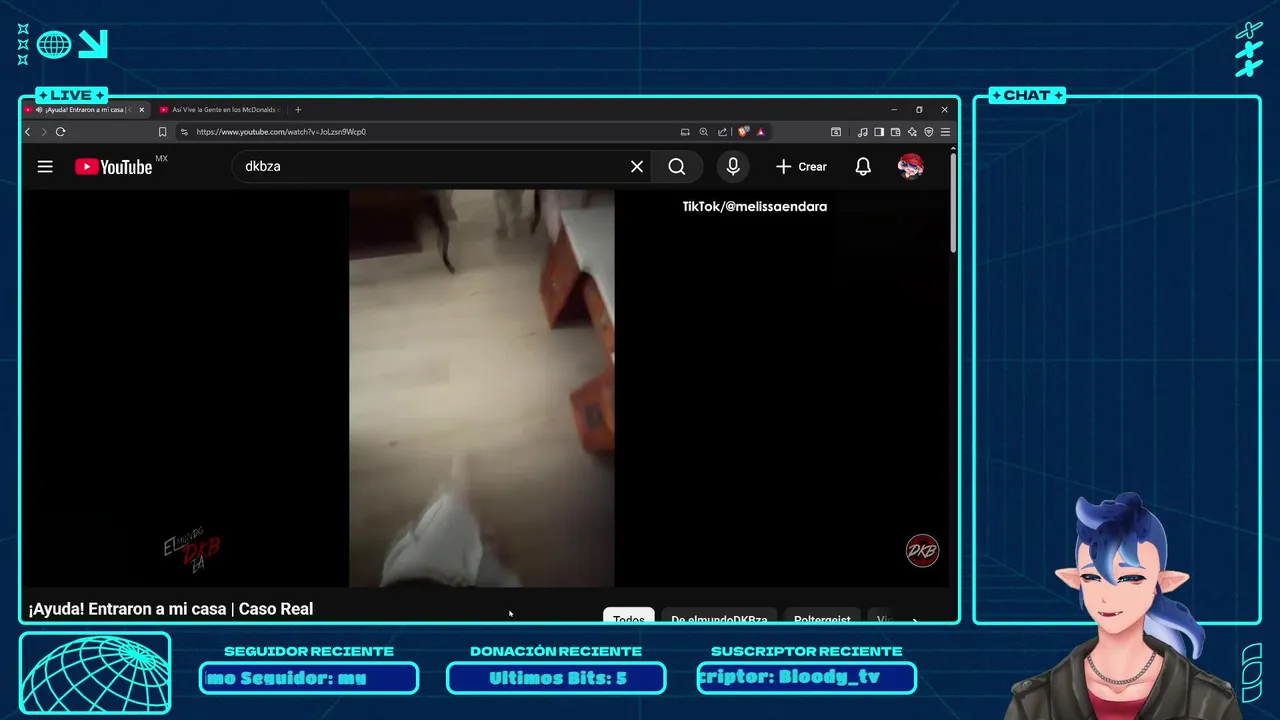Viewport: 1280px width, 720px height.
Task: Click the video title '¡Ayuda! Entraron a mi casa'
Action: point(171,609)
